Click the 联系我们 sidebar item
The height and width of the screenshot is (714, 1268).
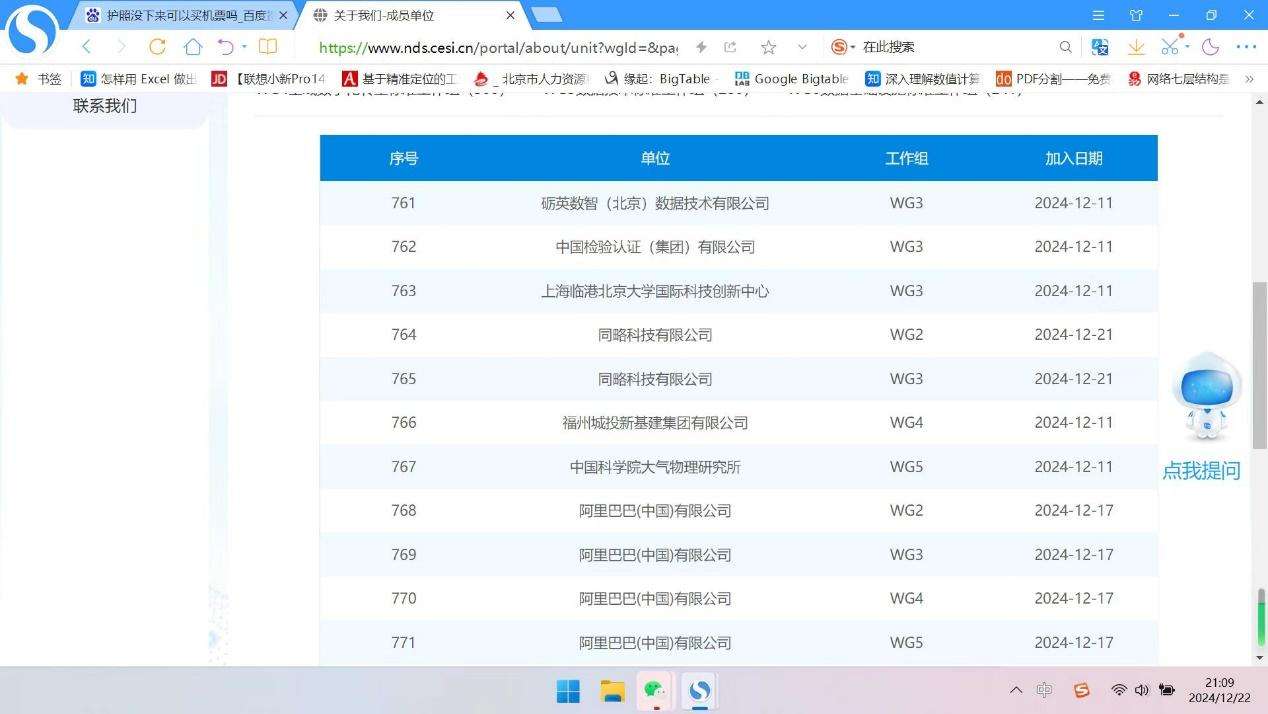[x=105, y=106]
